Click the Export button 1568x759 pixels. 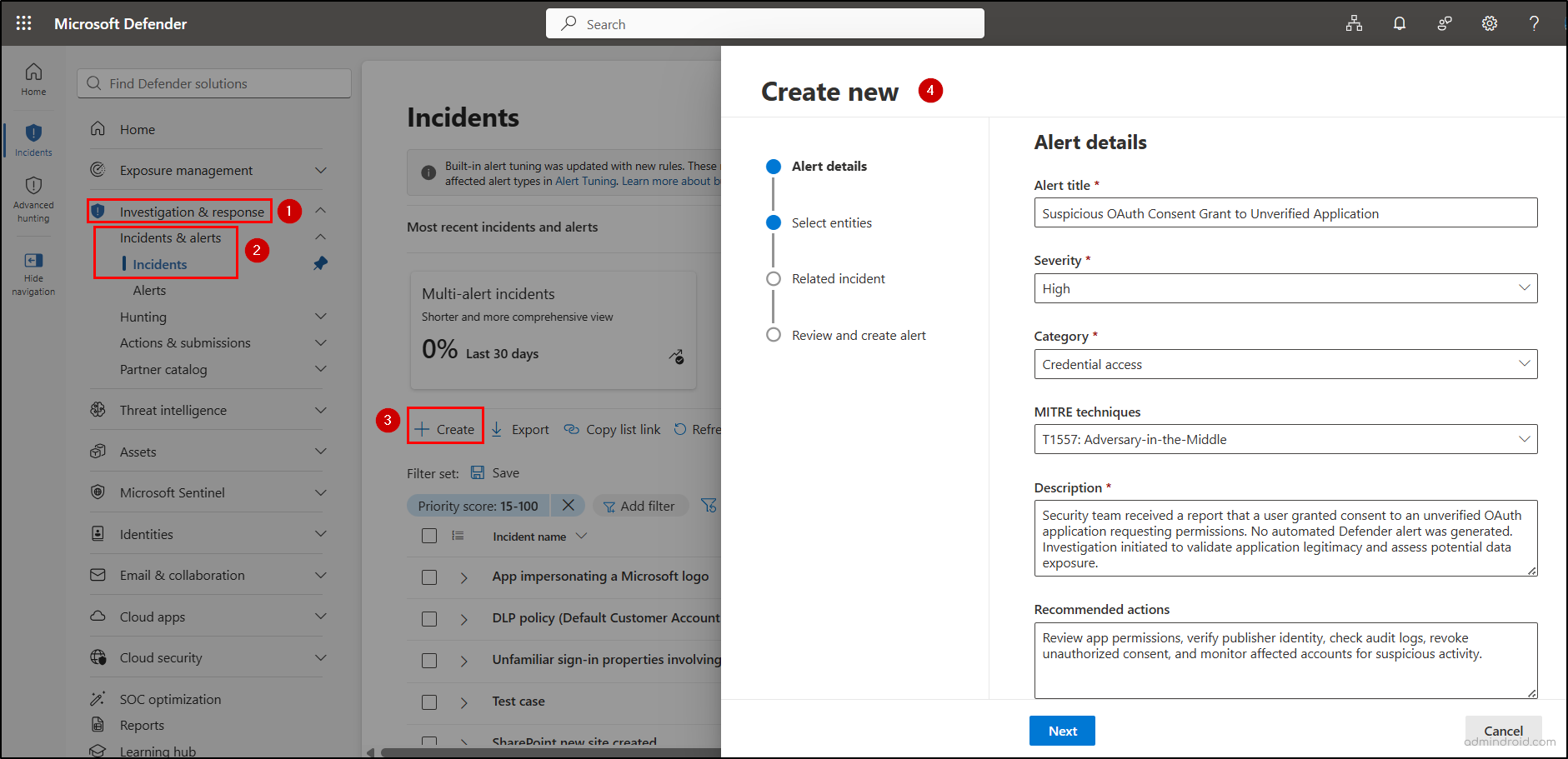click(x=520, y=429)
